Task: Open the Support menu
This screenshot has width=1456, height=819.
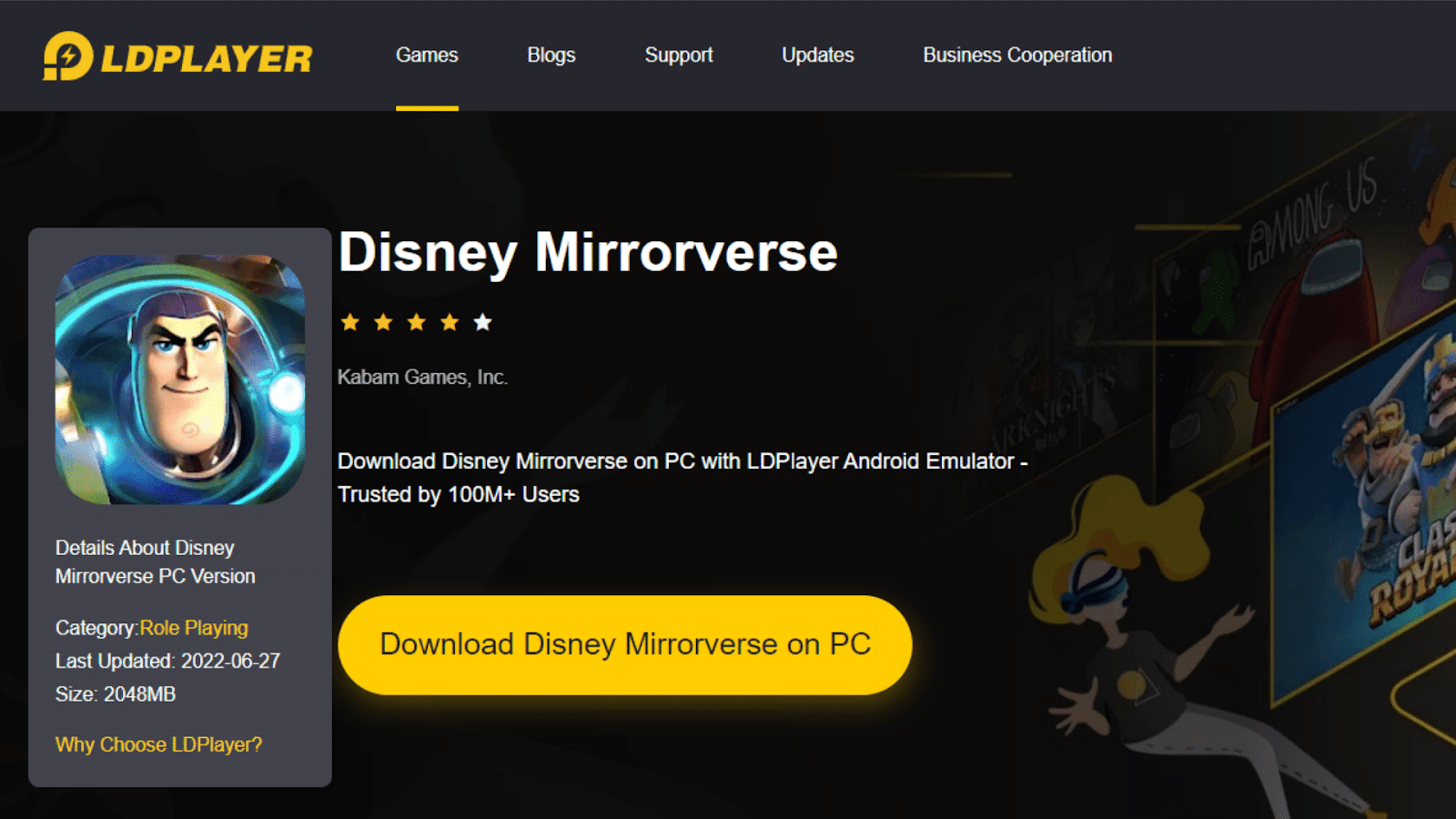Action: coord(679,56)
